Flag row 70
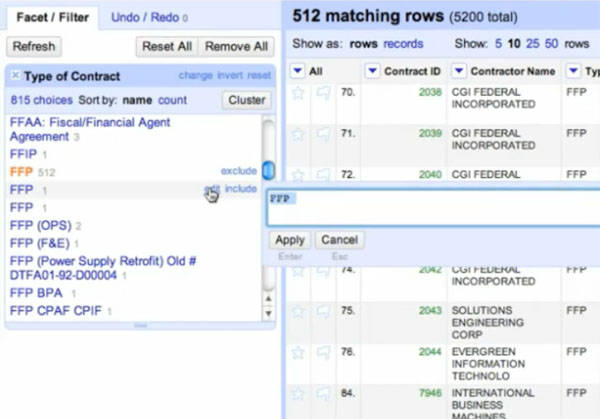 tap(323, 93)
